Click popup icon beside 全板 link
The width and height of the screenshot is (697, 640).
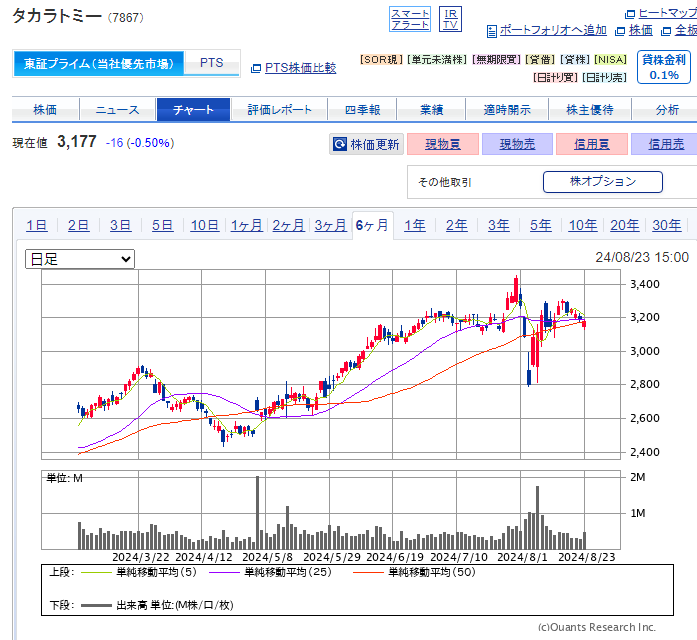[666, 31]
